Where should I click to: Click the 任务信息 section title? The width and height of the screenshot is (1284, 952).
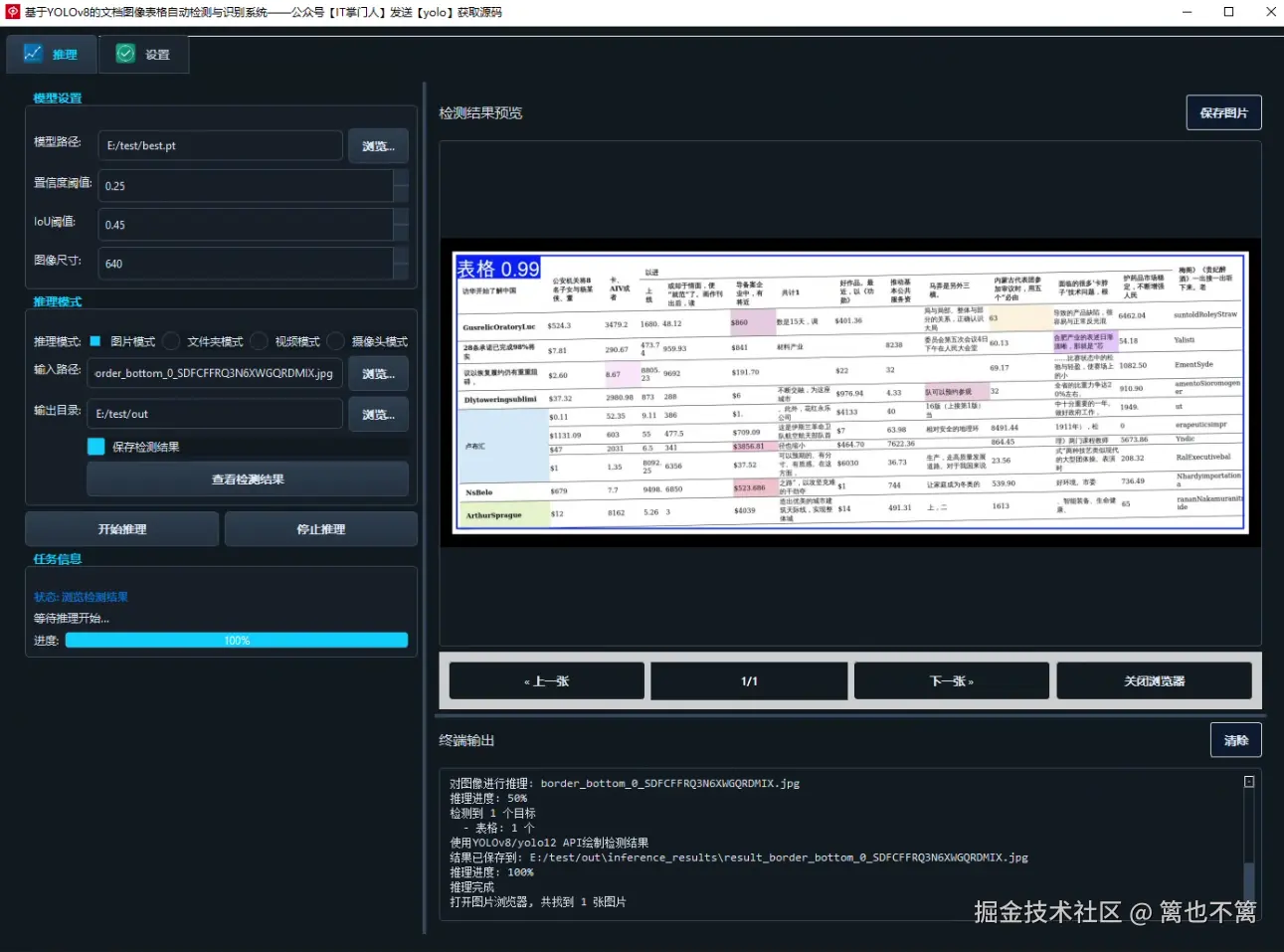pos(57,559)
